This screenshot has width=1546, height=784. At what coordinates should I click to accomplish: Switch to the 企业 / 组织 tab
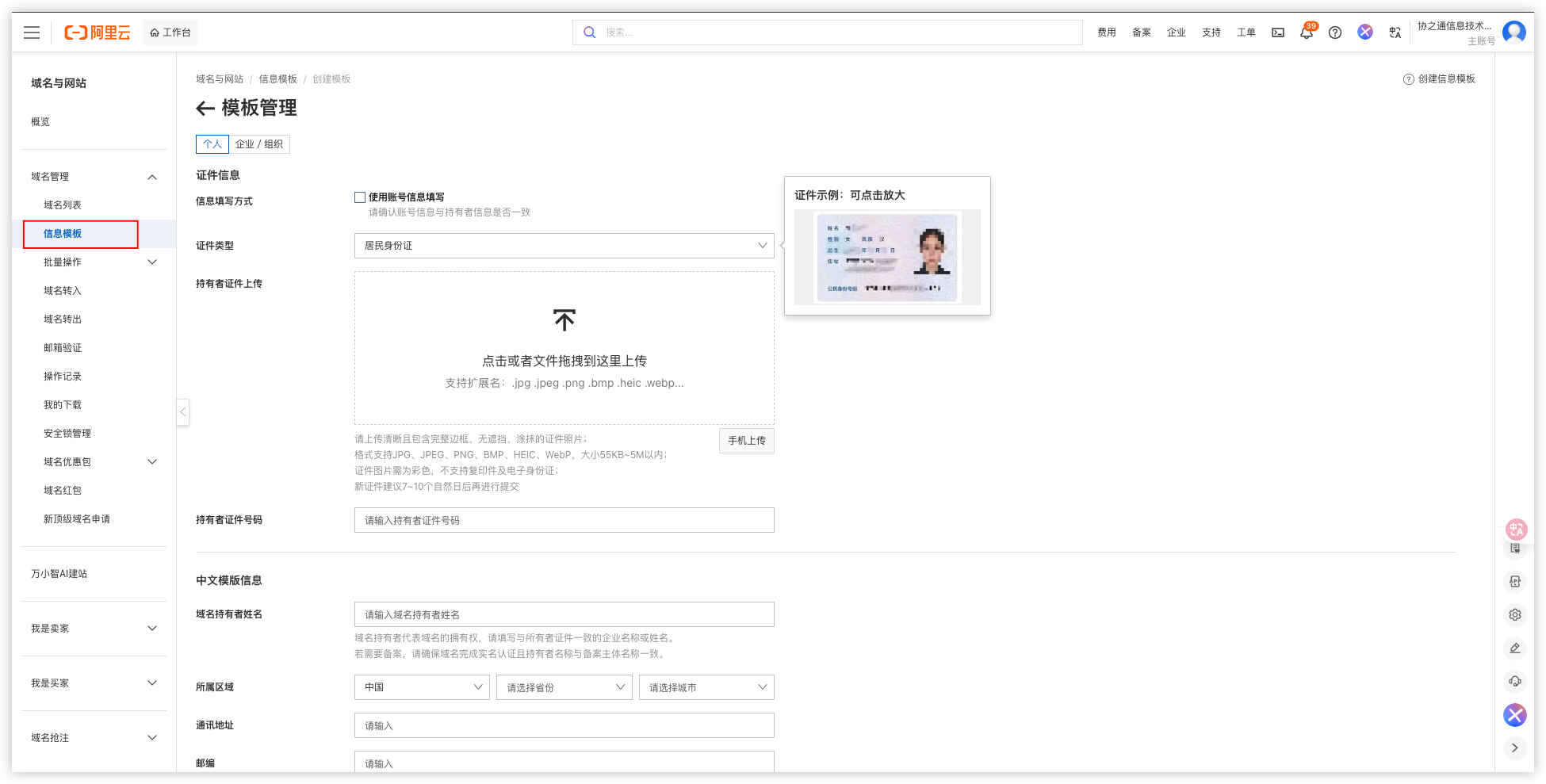pos(259,144)
